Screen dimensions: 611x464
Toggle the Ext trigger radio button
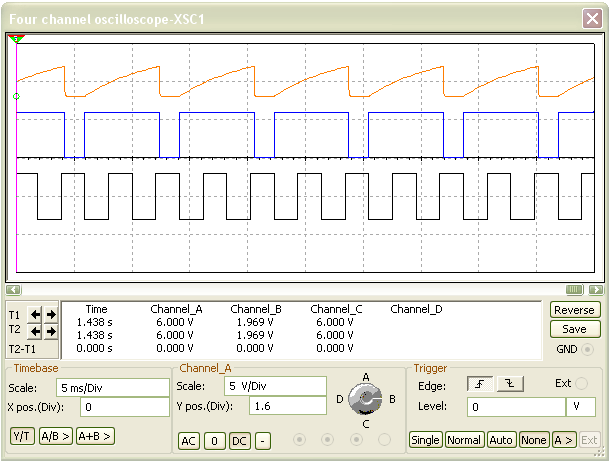coord(581,383)
